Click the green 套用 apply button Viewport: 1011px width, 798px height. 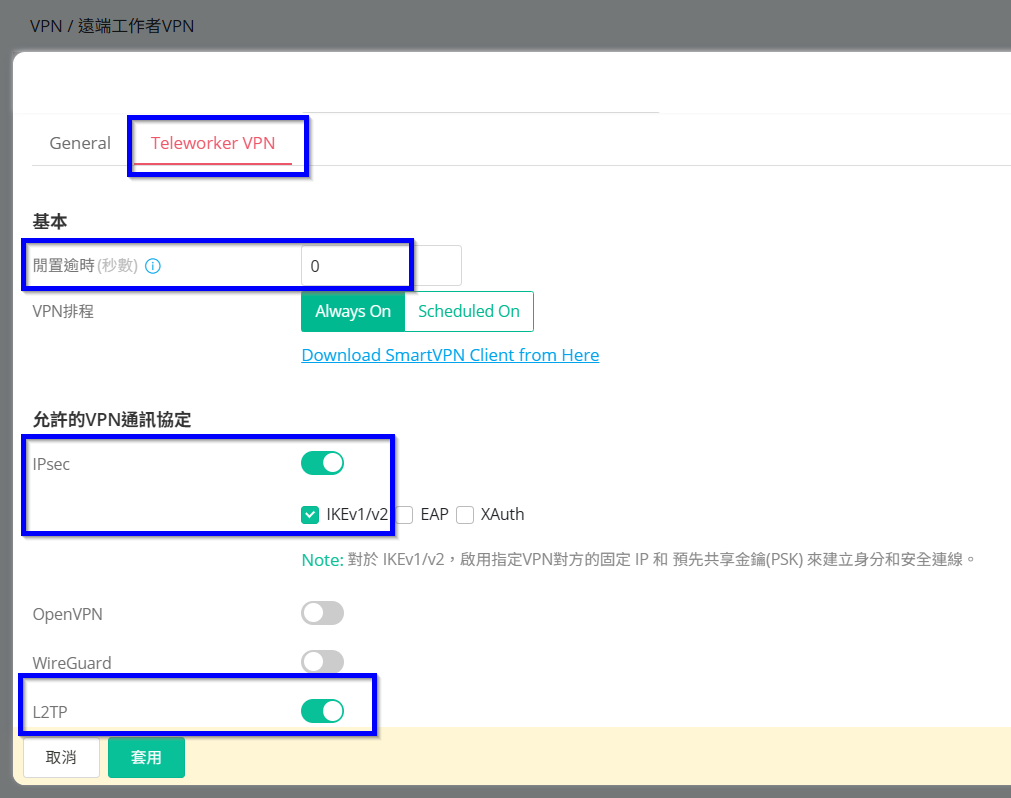click(146, 757)
